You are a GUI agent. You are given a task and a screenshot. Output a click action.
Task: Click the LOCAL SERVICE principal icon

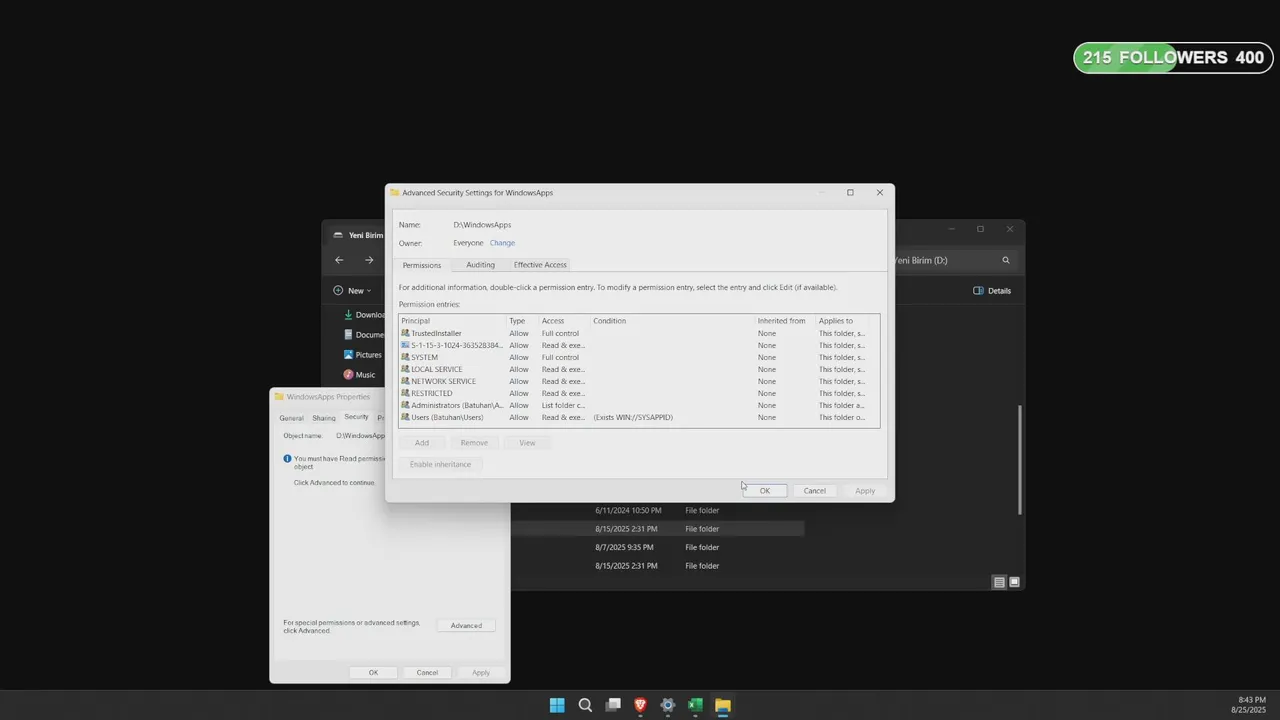point(405,369)
